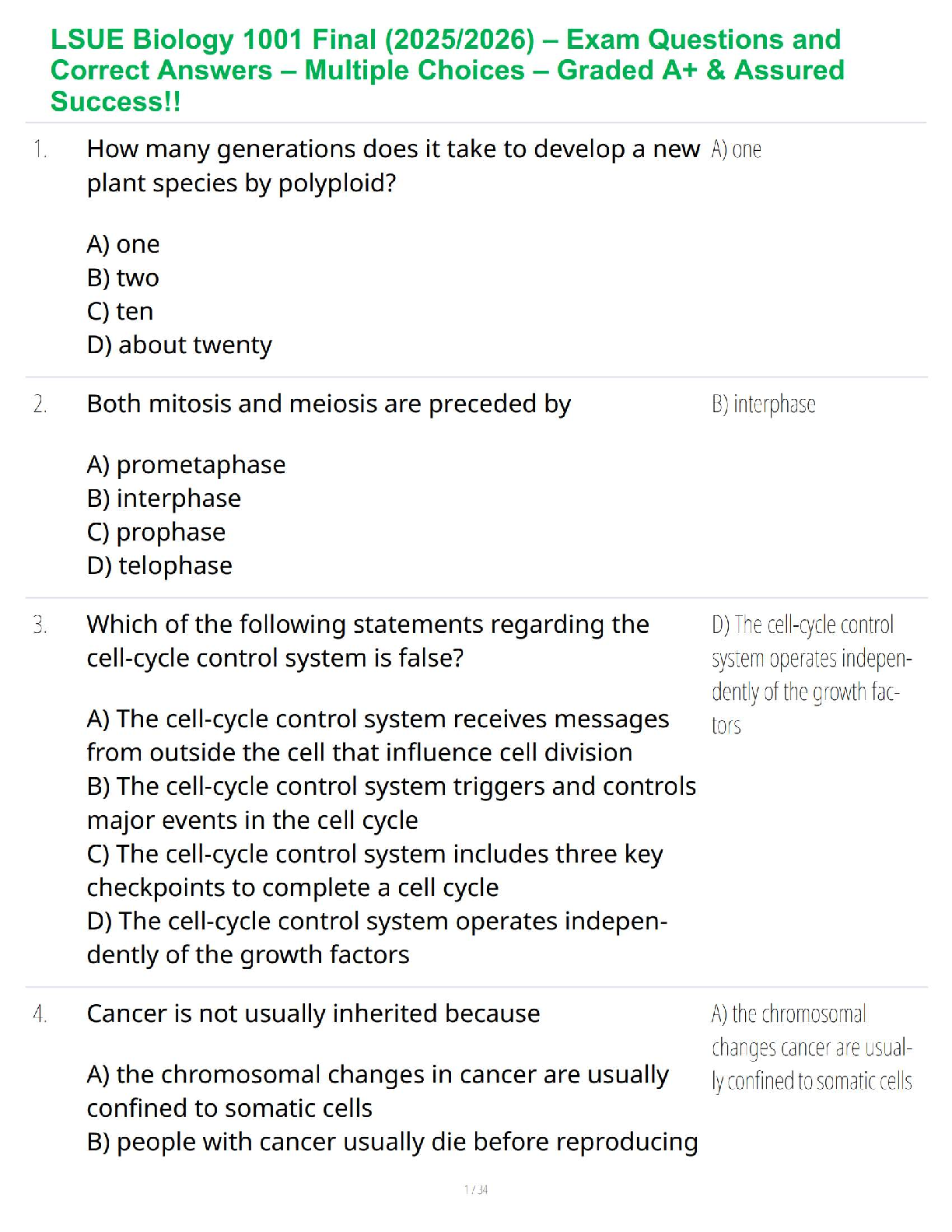Choose "C) ten" answer choice
The image size is (952, 1232).
[x=121, y=311]
